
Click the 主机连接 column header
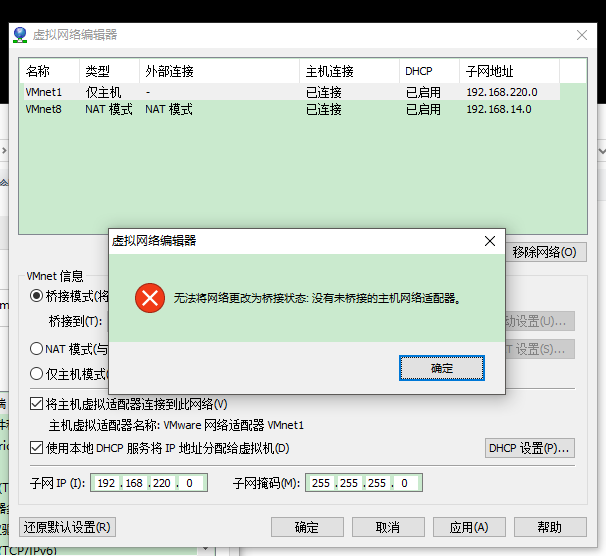[349, 71]
